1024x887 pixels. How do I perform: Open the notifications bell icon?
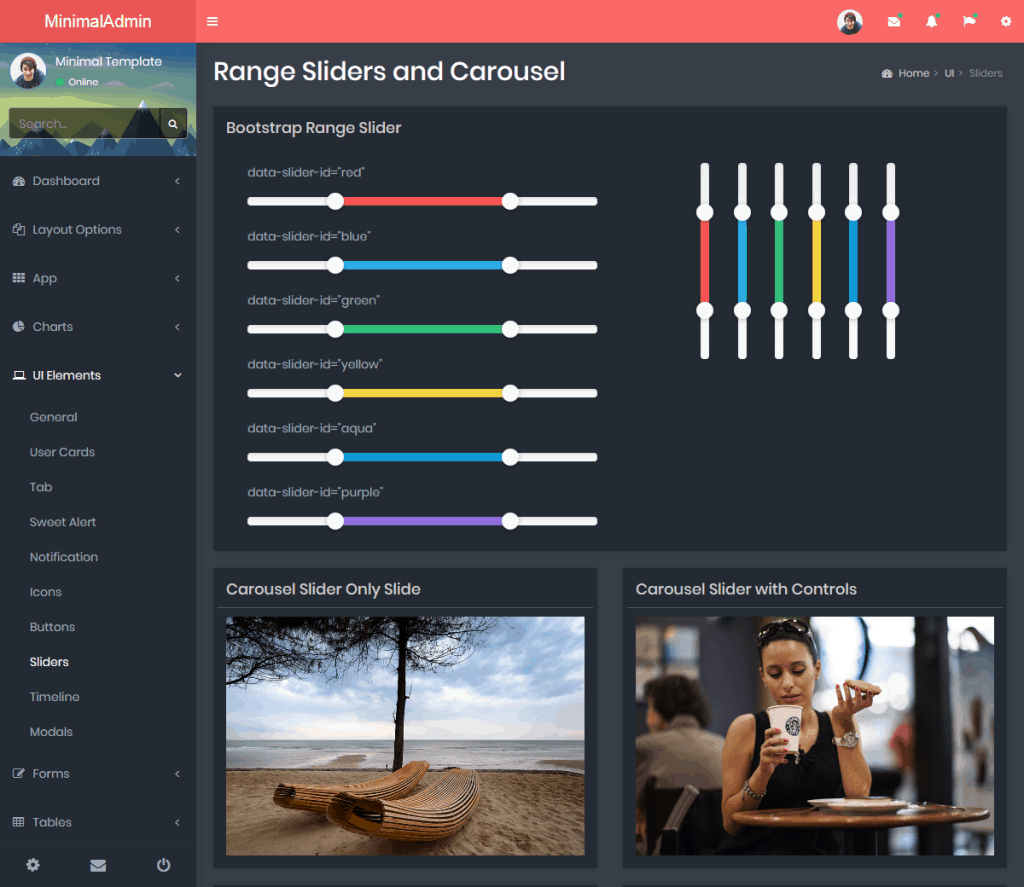(932, 22)
